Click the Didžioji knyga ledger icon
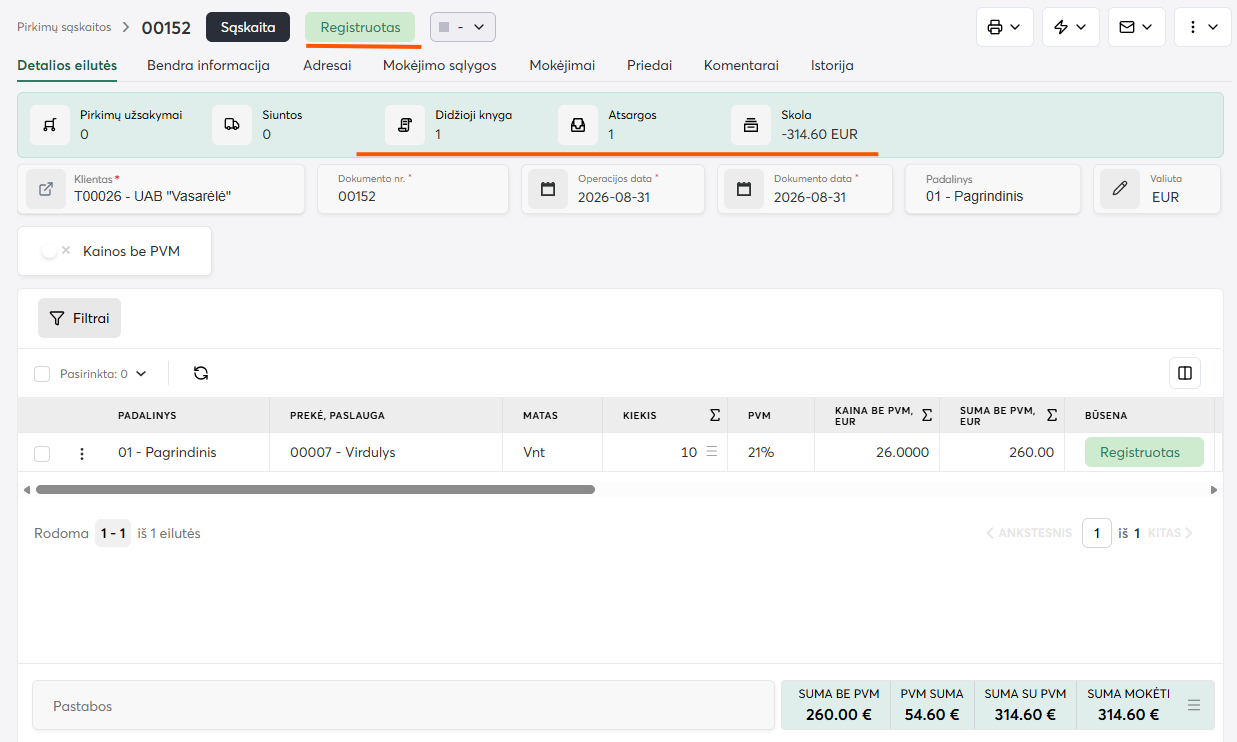Screen dimensions: 1237x742 point(405,125)
